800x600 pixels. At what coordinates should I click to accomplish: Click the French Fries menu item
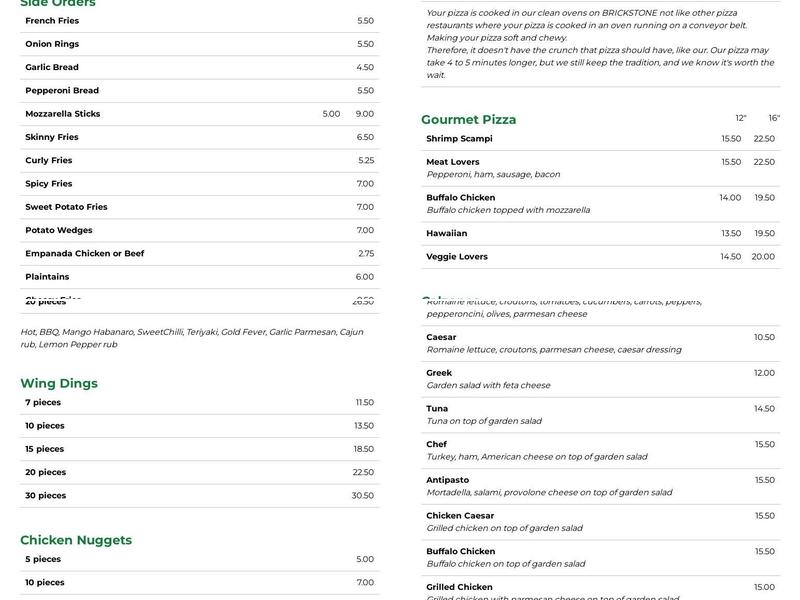pos(52,21)
